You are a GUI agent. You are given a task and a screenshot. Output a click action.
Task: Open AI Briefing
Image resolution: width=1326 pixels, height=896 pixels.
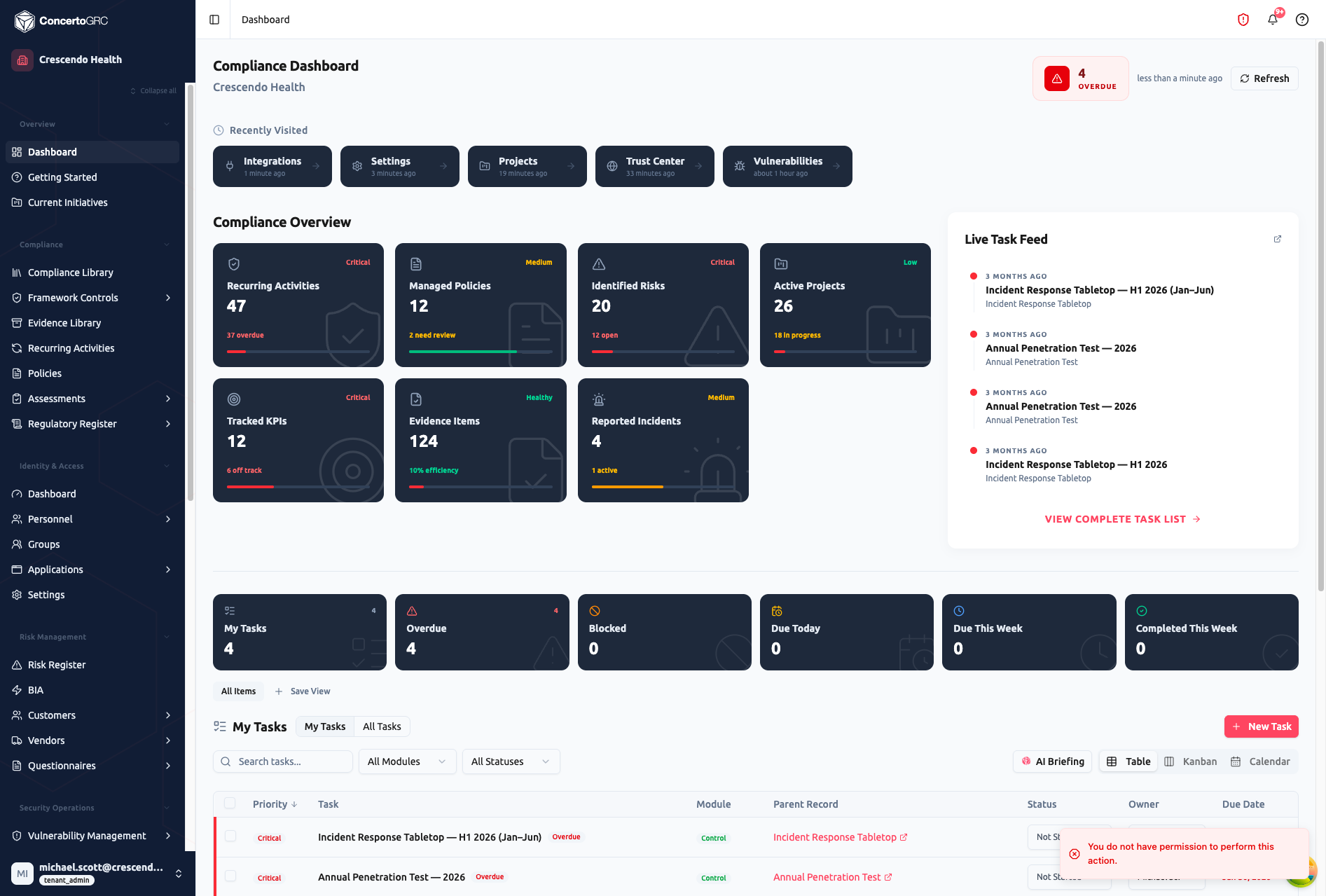1053,761
